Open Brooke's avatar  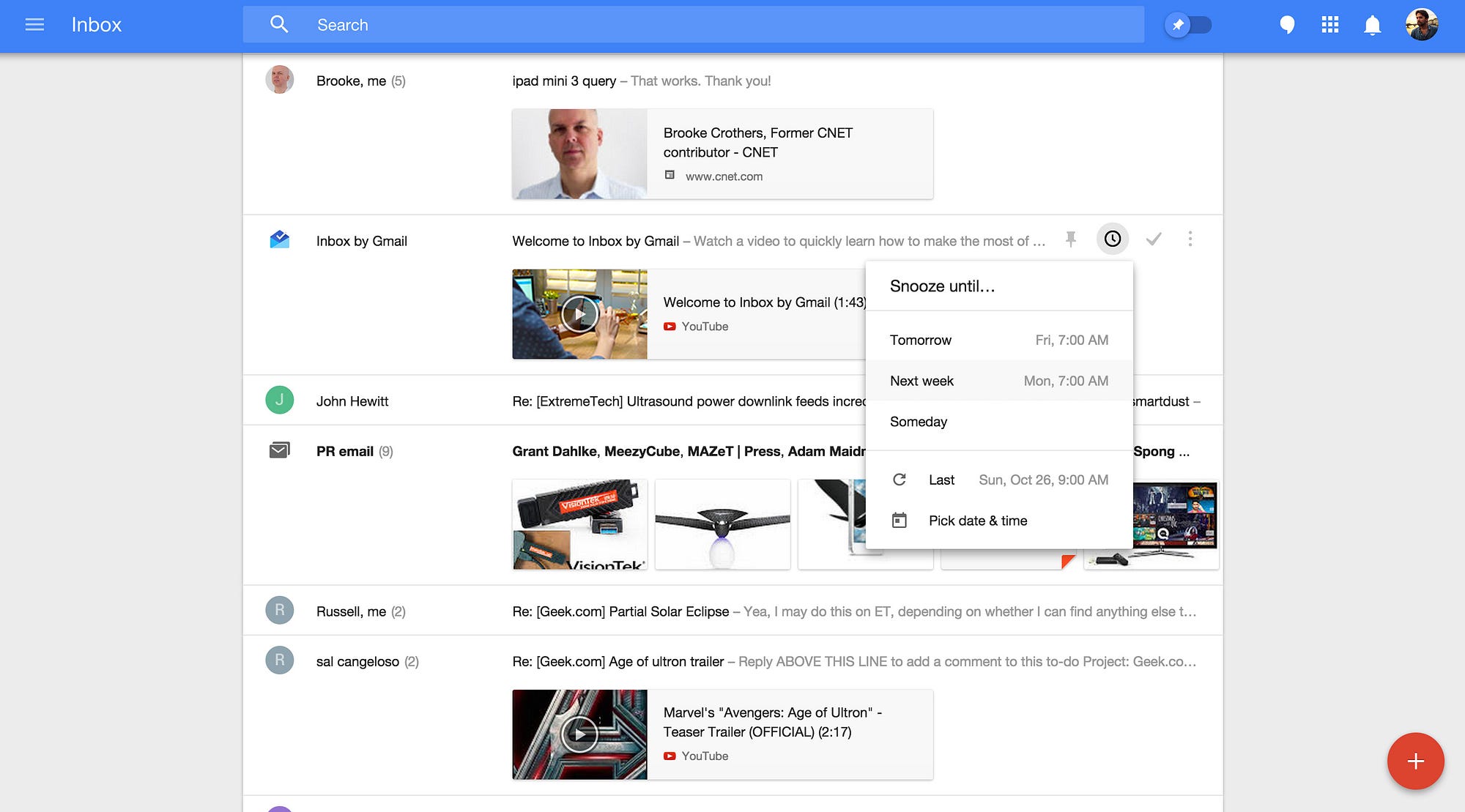(x=279, y=80)
